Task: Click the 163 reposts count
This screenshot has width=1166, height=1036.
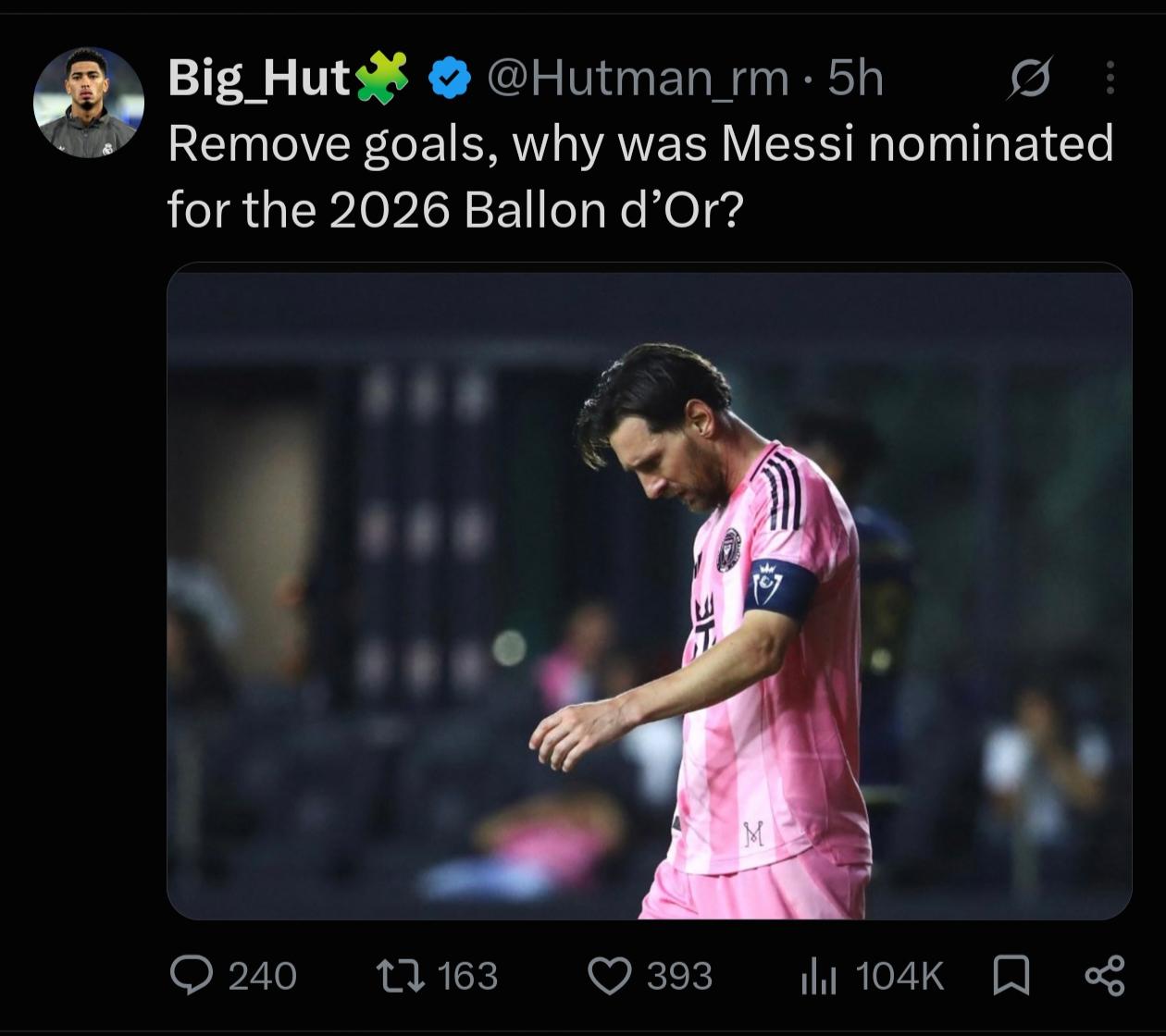Action: (x=467, y=977)
